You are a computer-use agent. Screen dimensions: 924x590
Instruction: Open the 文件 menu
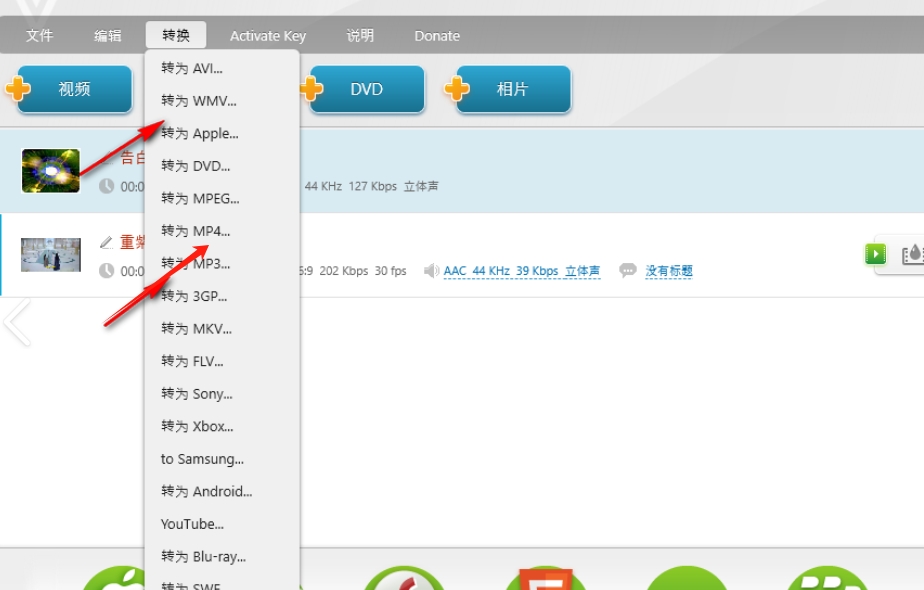pyautogui.click(x=39, y=36)
